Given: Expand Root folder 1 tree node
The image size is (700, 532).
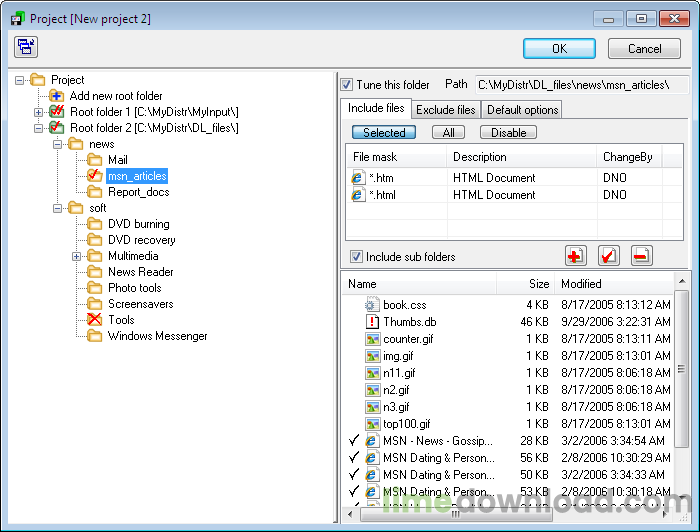Looking at the screenshot, I should (x=38, y=112).
